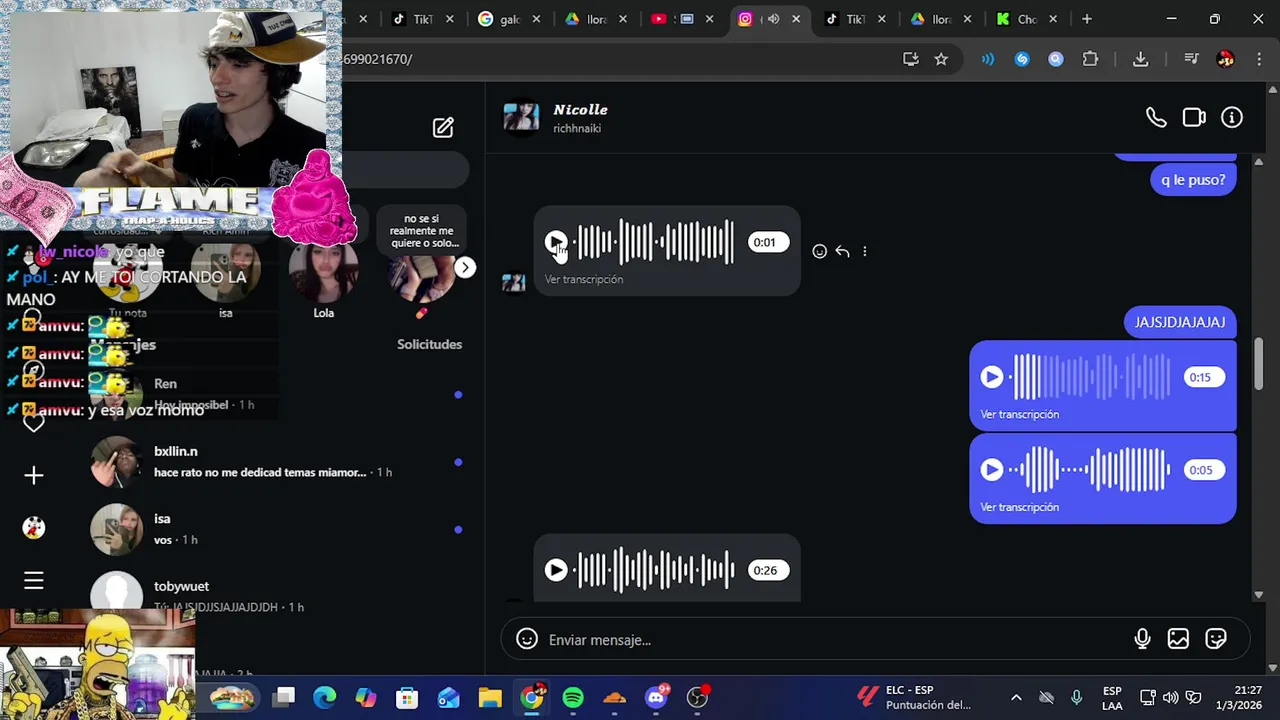
Task: Toggle microphone icon in system tray
Action: tap(1076, 697)
